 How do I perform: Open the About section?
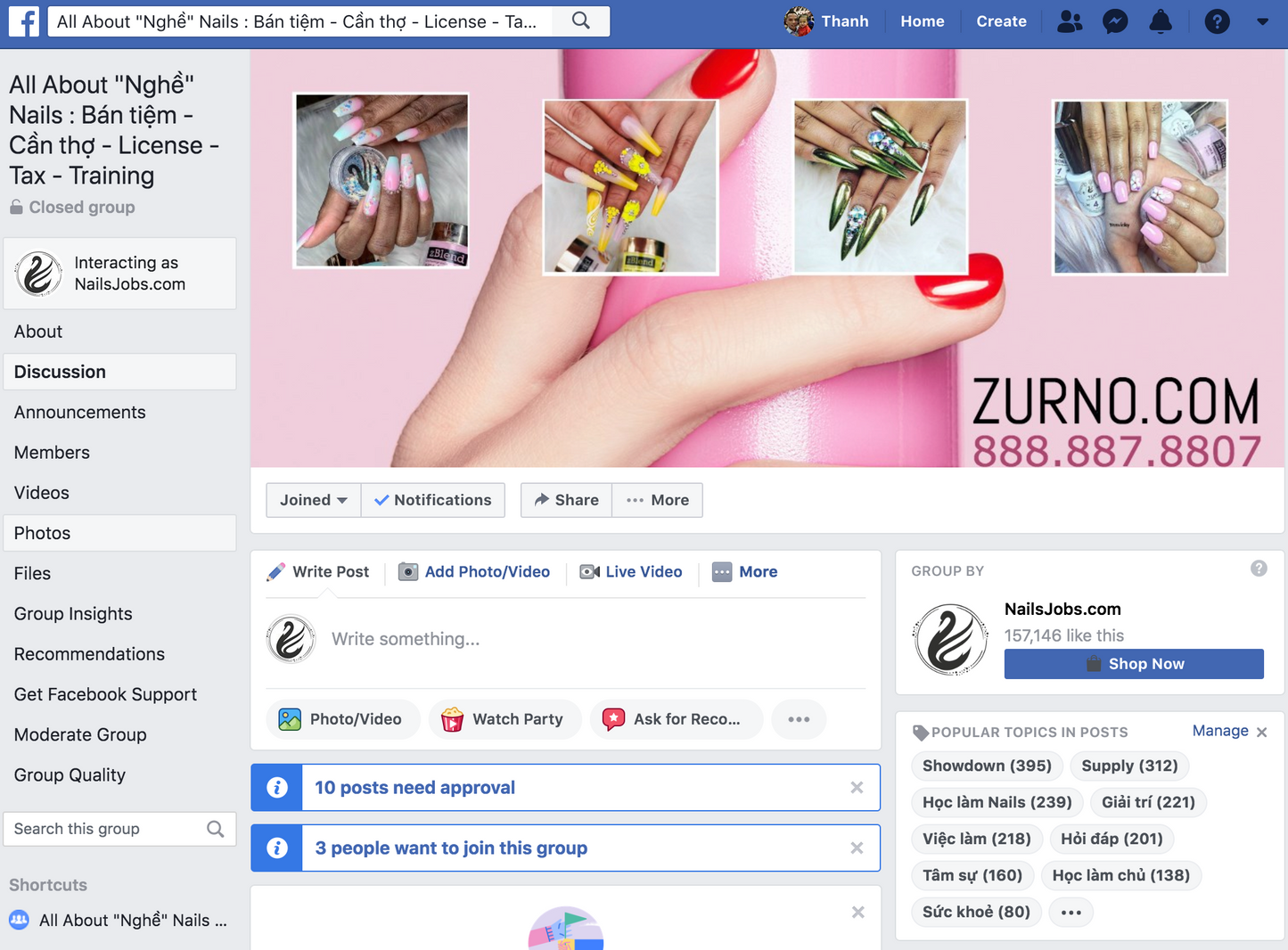(x=119, y=332)
